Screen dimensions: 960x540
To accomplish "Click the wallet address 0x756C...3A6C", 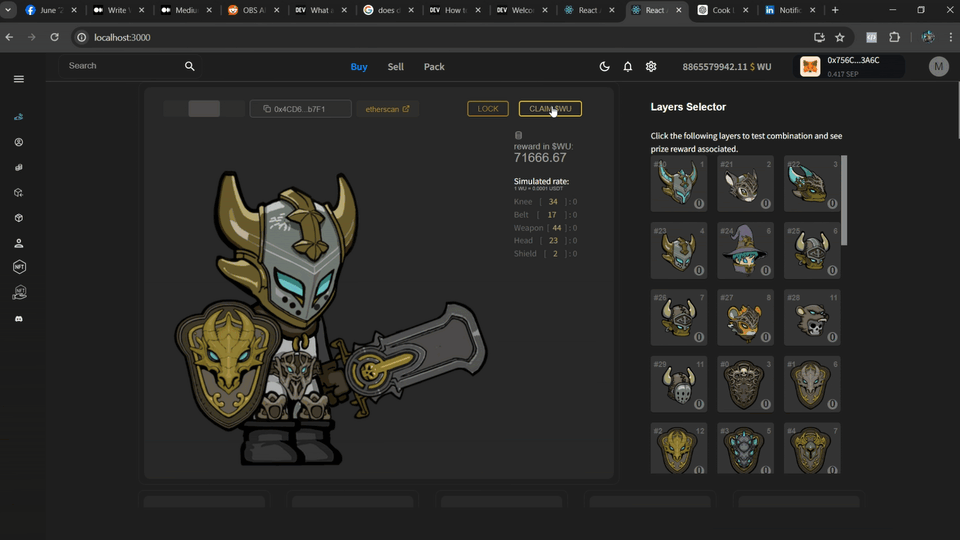I will coord(853,60).
